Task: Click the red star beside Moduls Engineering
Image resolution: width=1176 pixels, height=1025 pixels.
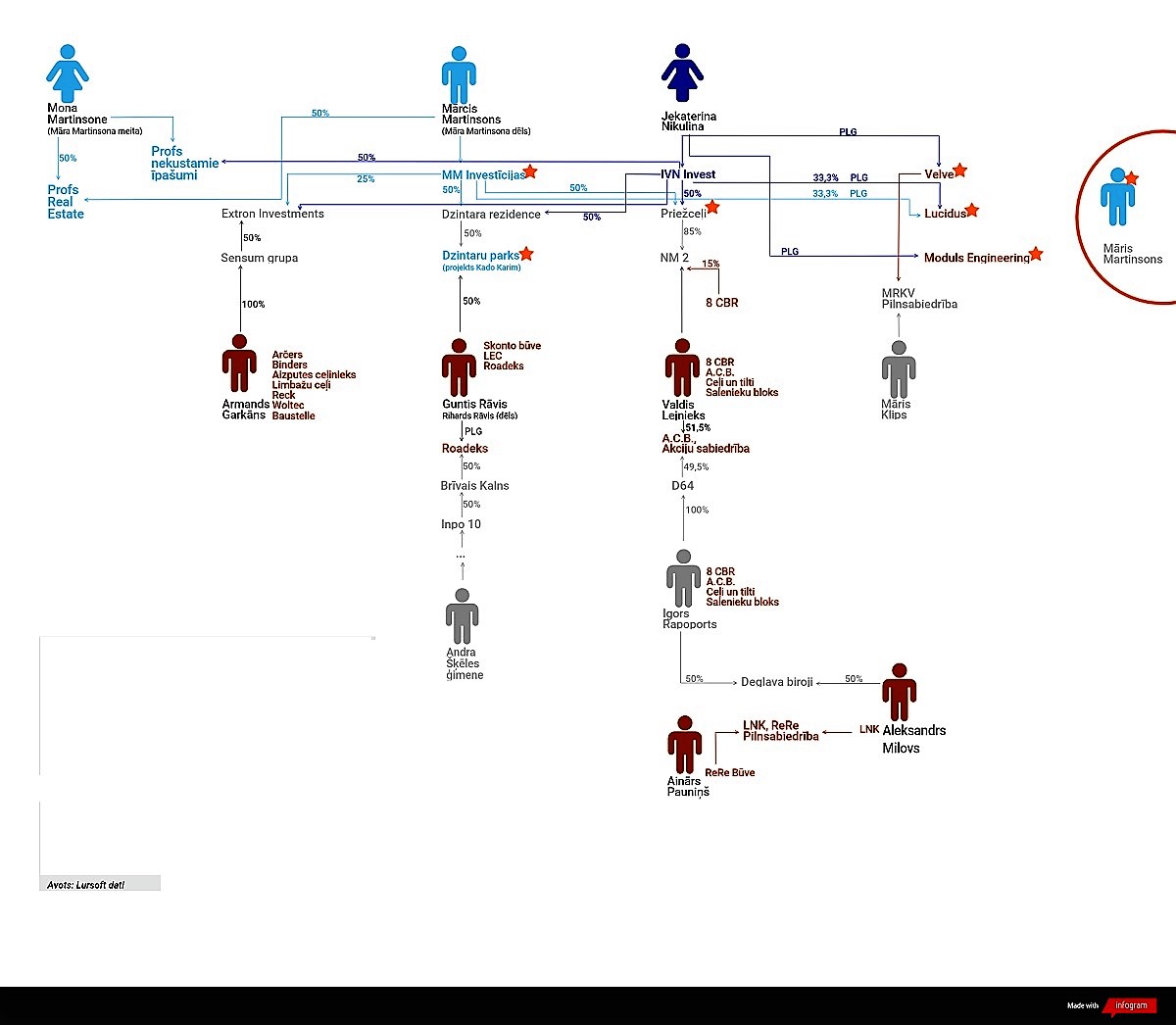Action: pyautogui.click(x=1036, y=254)
